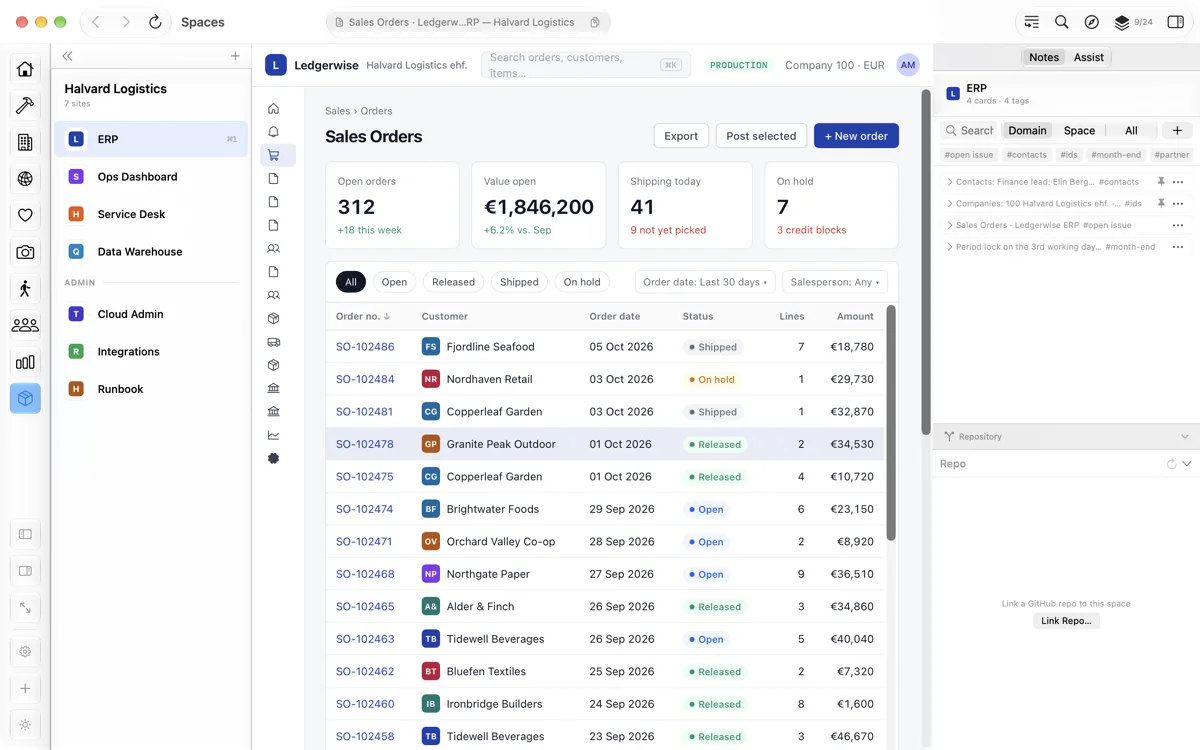Open the camera icon in left dock
The image size is (1200, 750).
coord(25,253)
